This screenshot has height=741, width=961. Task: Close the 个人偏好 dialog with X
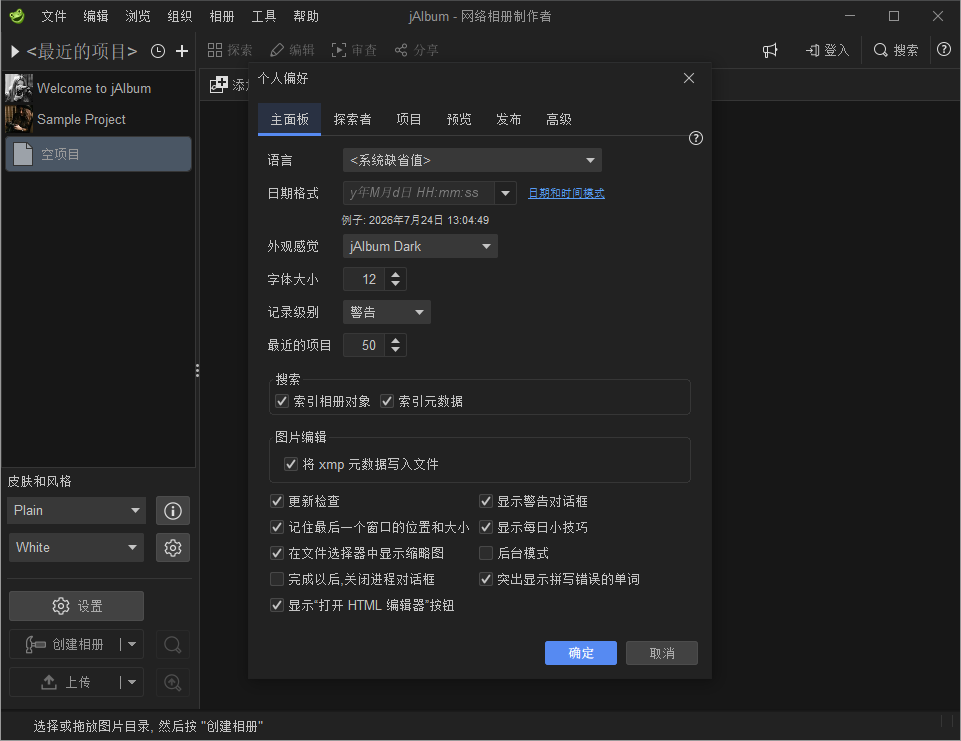click(x=689, y=78)
